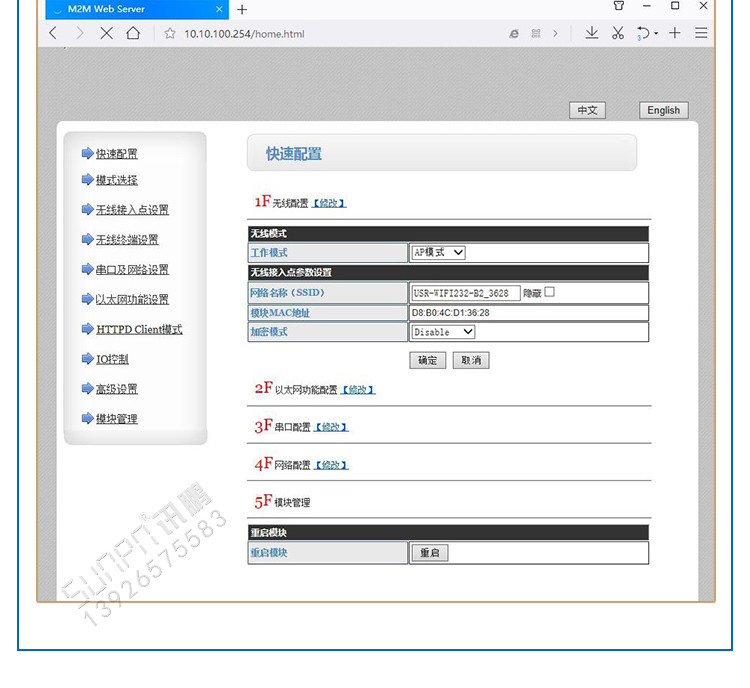The width and height of the screenshot is (750, 688).
Task: Select 串口及网络设置 from the sidebar
Action: coord(132,270)
